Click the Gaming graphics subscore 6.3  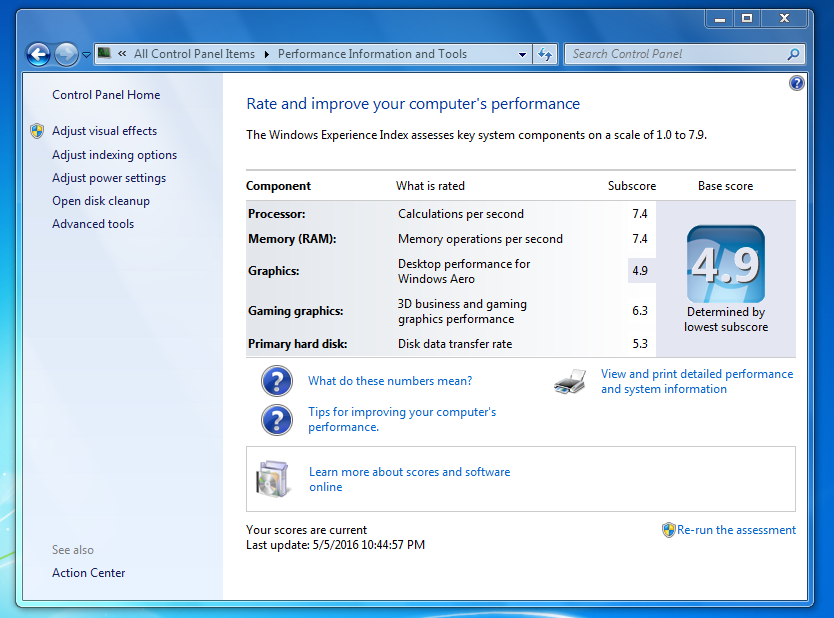tap(640, 311)
